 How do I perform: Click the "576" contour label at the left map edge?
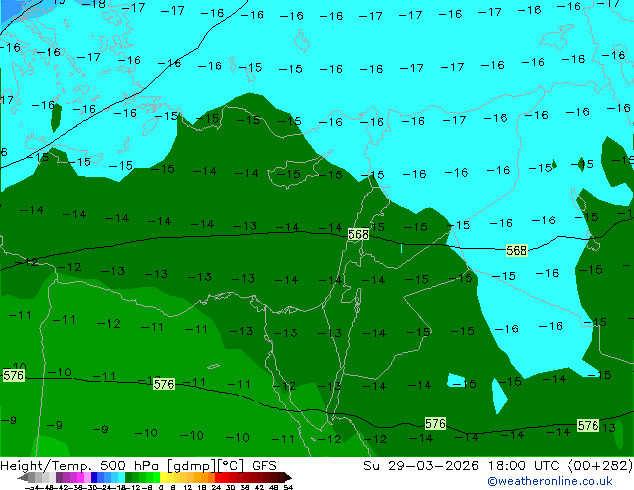[x=14, y=376]
